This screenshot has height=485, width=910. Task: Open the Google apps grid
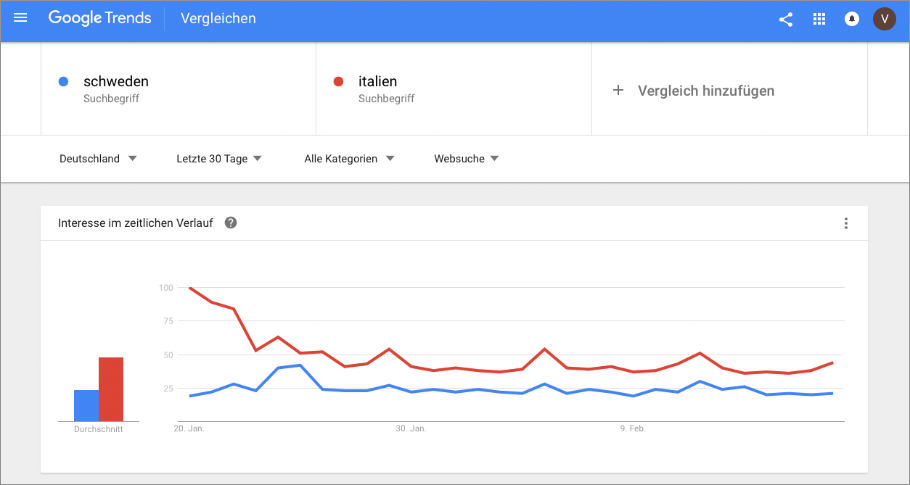(819, 19)
